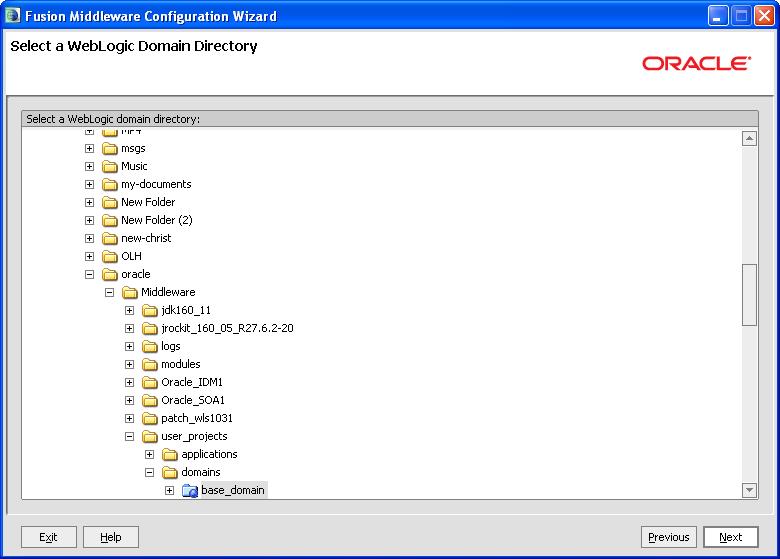This screenshot has height=559, width=780.
Task: Expand the logs folder node
Action: click(129, 347)
